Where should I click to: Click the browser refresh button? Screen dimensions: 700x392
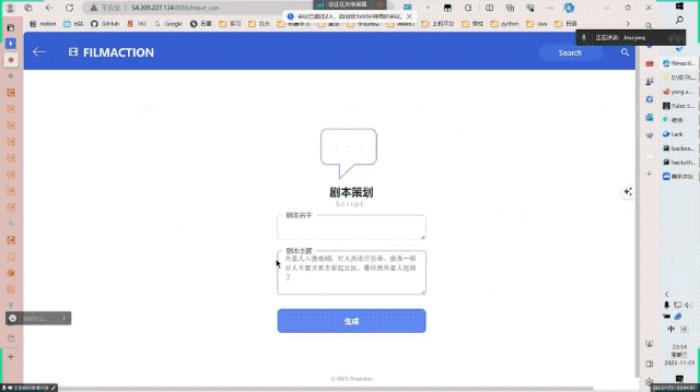coord(69,8)
